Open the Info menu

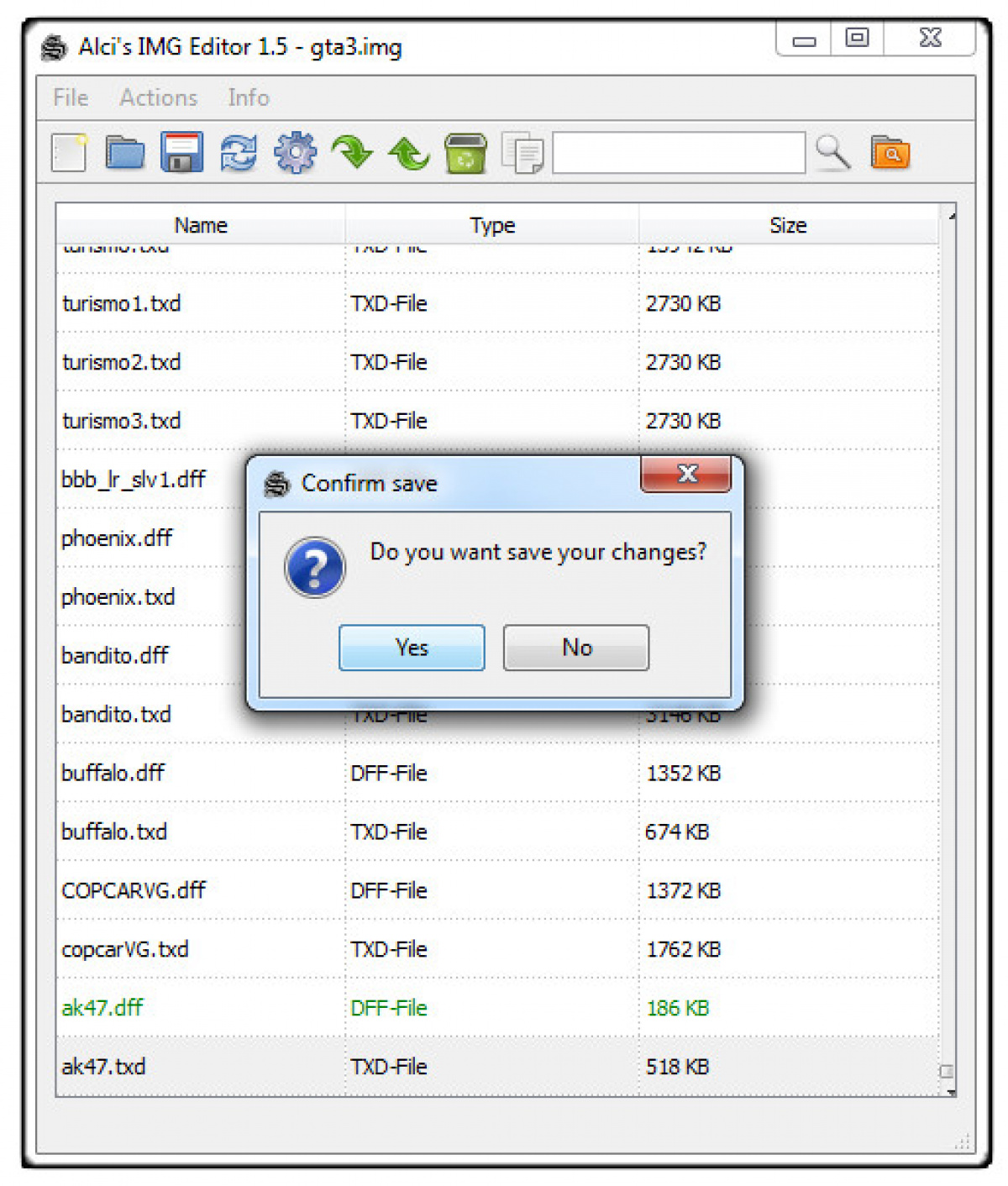click(x=249, y=97)
